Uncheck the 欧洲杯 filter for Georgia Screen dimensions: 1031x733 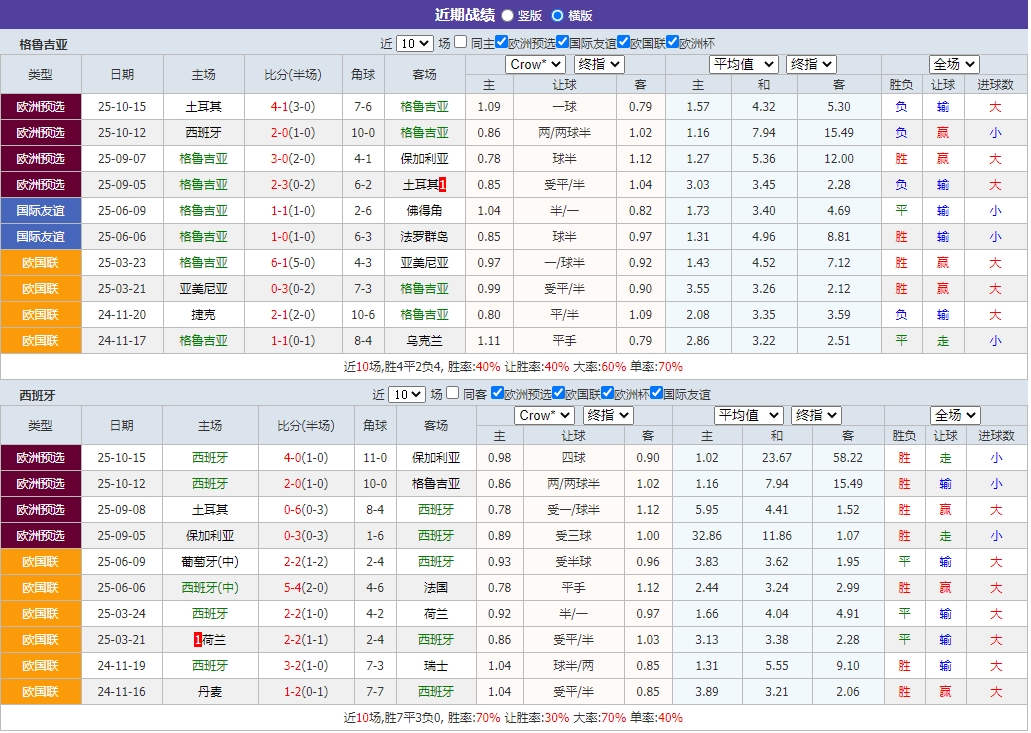673,44
